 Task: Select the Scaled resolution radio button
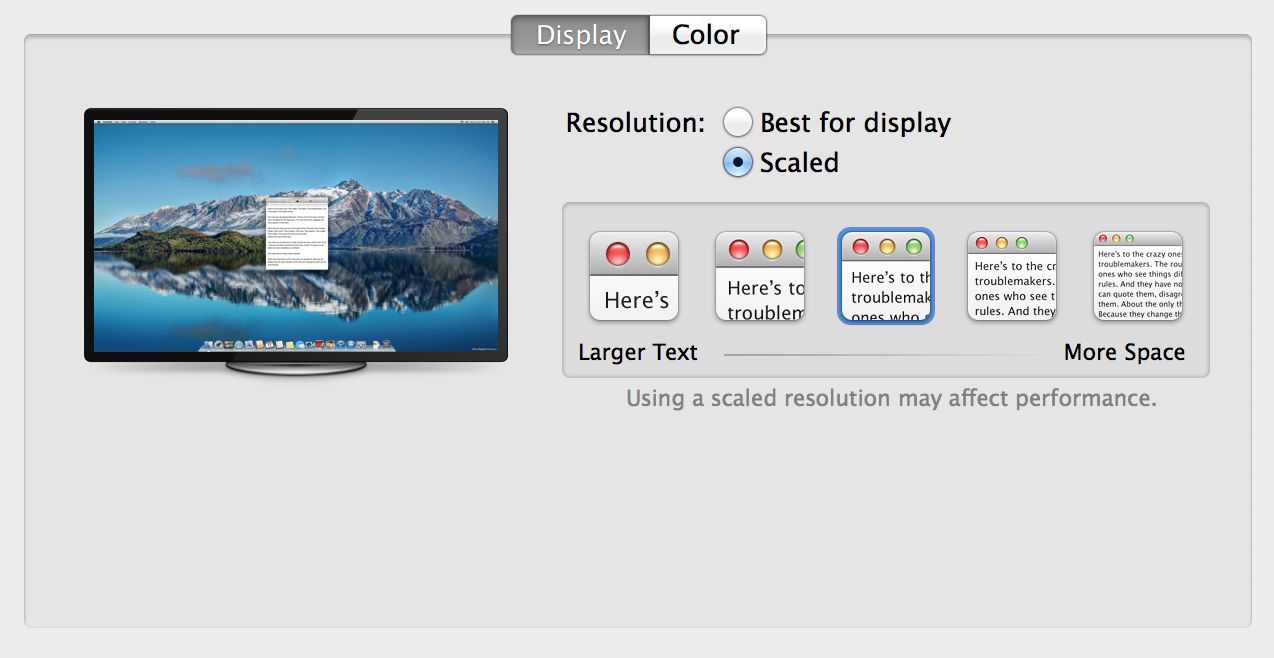[x=738, y=162]
